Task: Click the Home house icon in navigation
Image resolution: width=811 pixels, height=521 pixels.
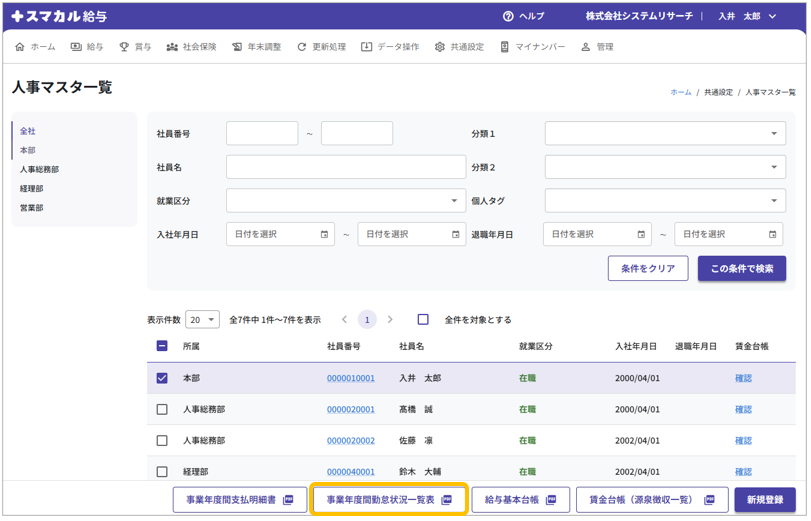Action: [20, 47]
